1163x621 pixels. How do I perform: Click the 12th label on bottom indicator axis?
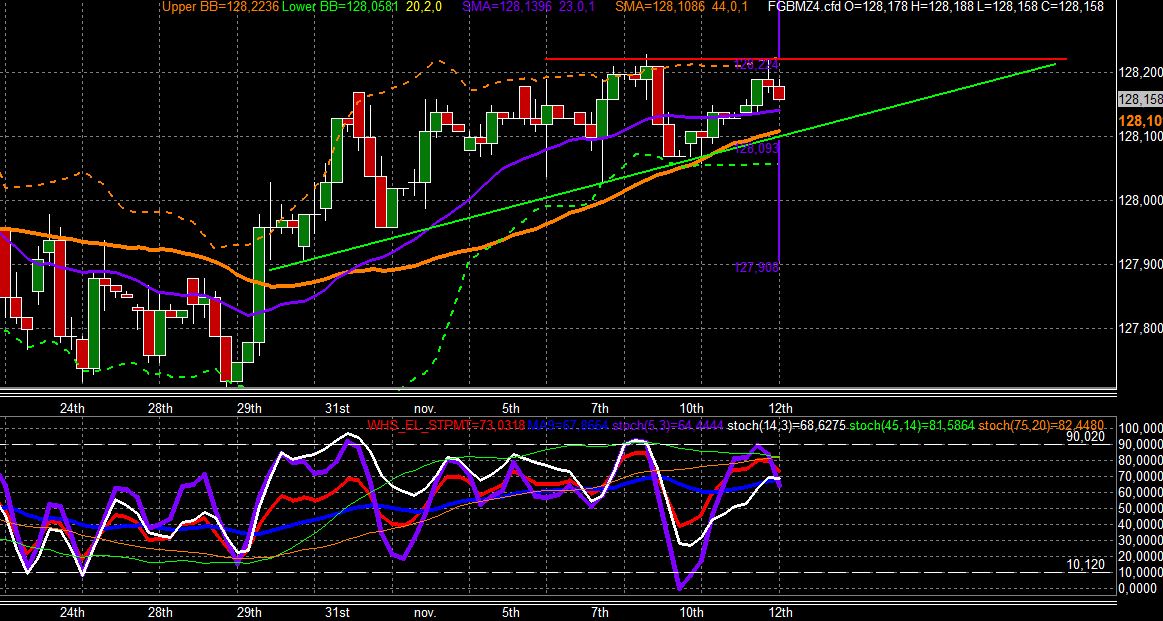pyautogui.click(x=780, y=613)
